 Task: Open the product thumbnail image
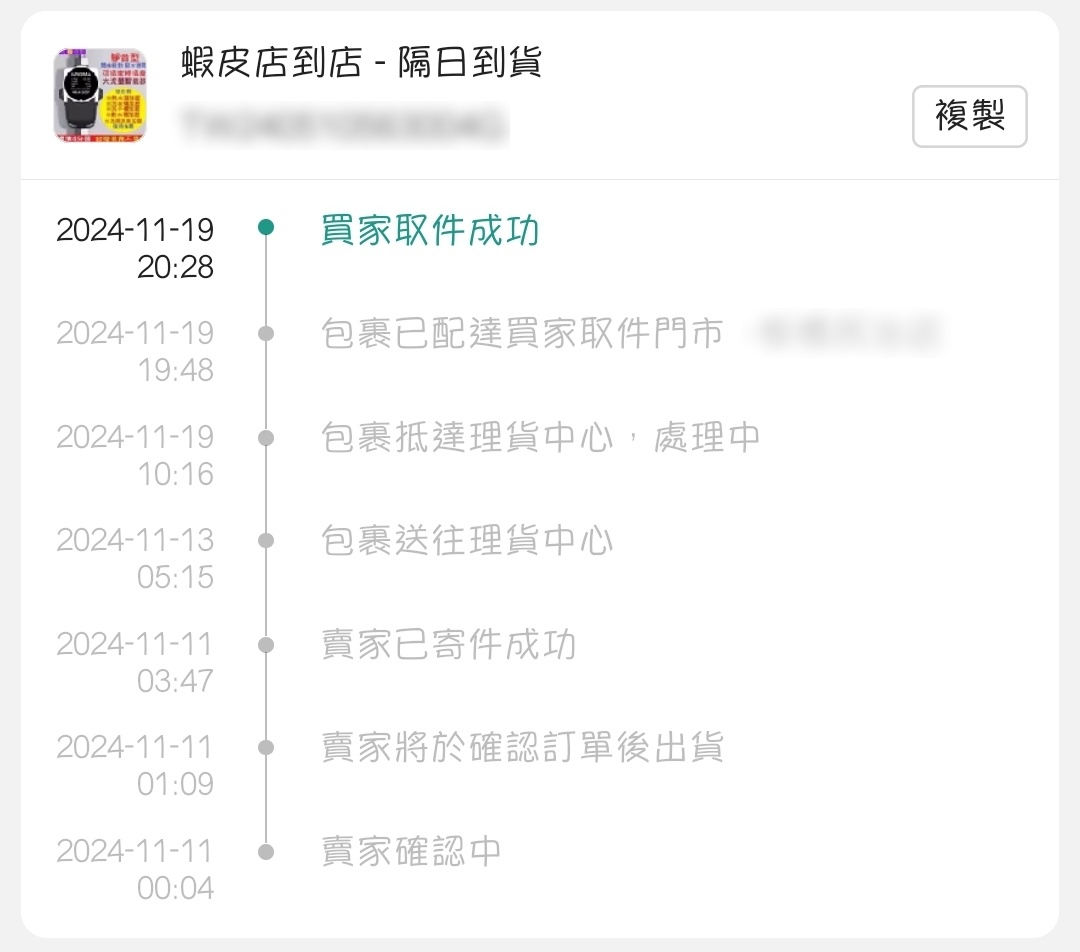coord(101,95)
